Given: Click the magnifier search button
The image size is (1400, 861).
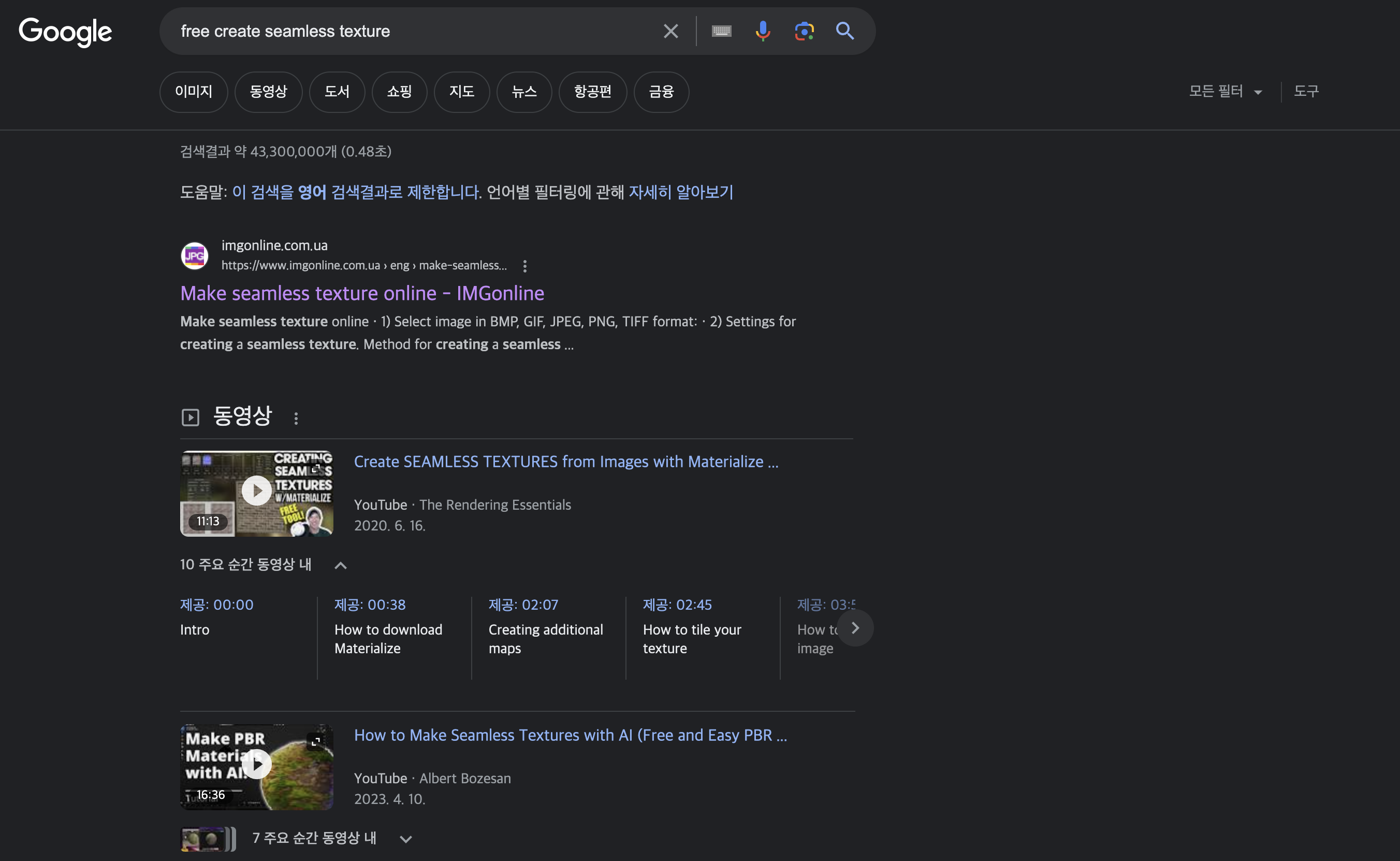Looking at the screenshot, I should click(844, 31).
